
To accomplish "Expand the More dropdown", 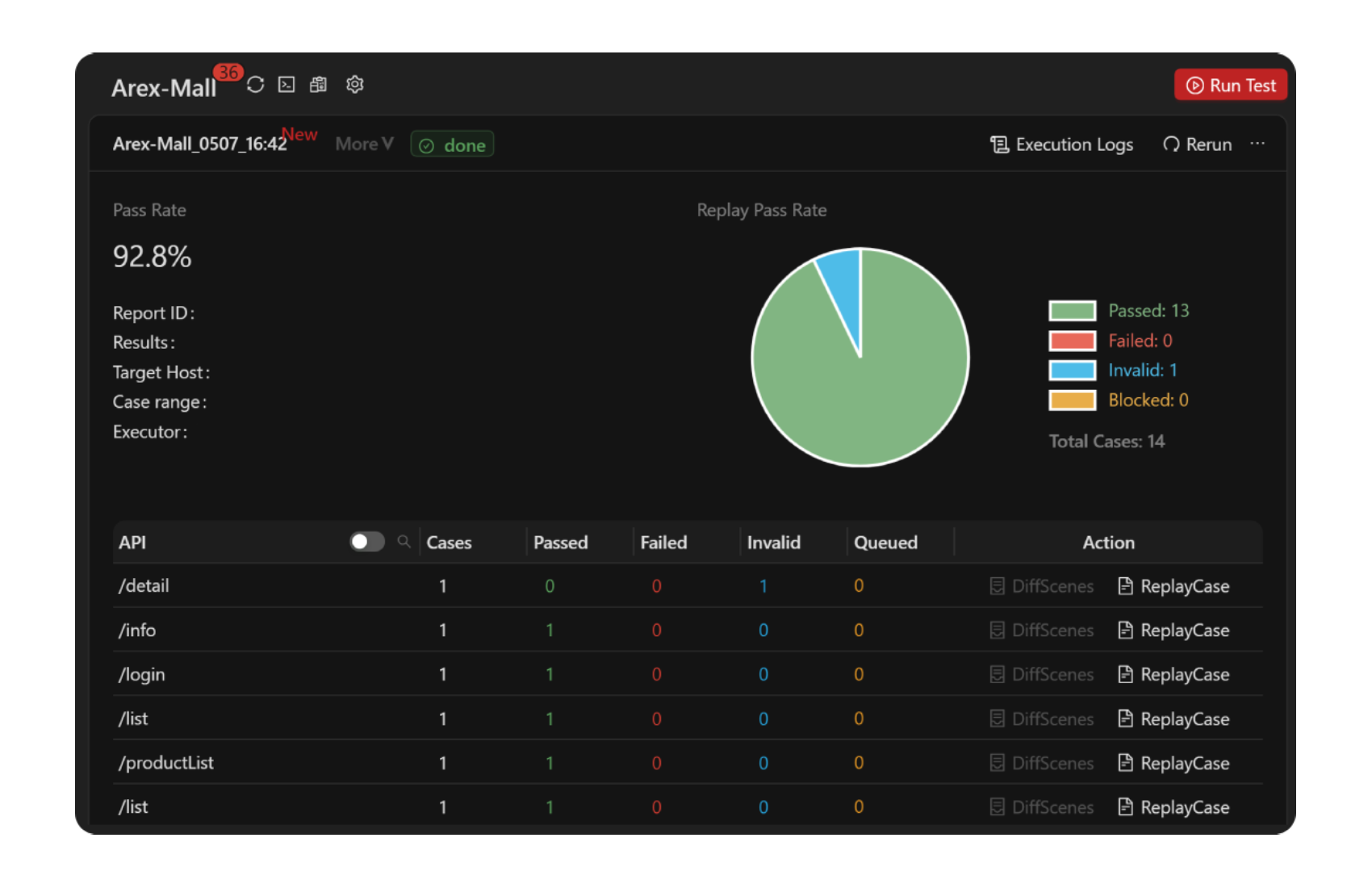I will pyautogui.click(x=364, y=145).
